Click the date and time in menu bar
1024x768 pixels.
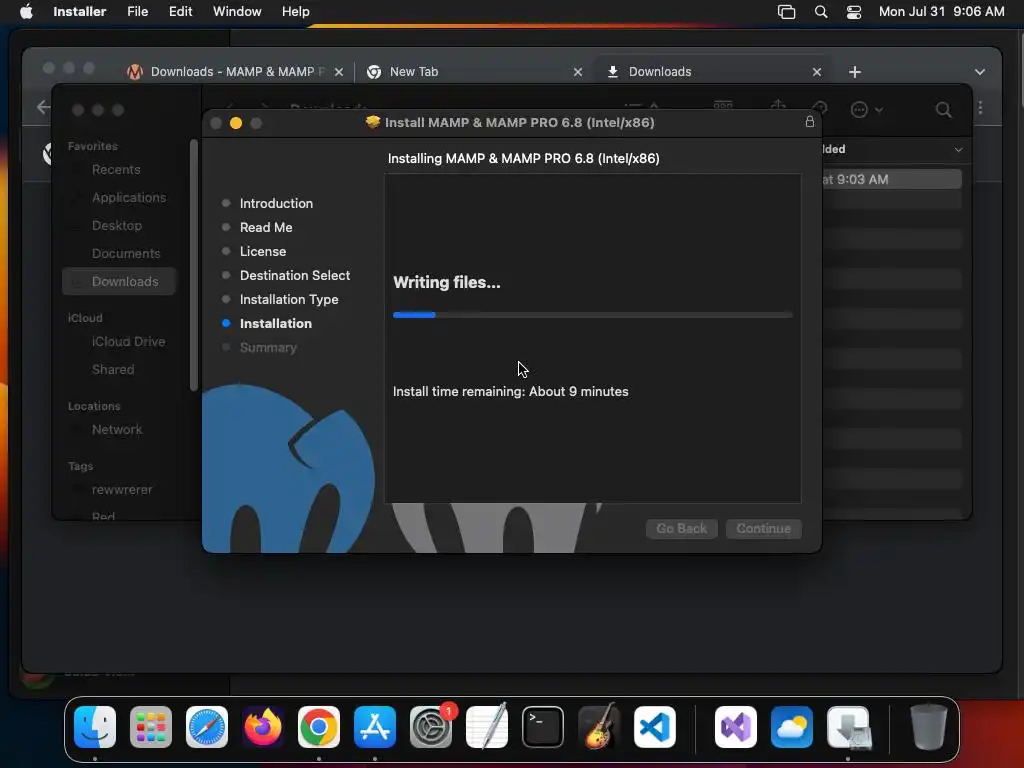[x=941, y=11]
